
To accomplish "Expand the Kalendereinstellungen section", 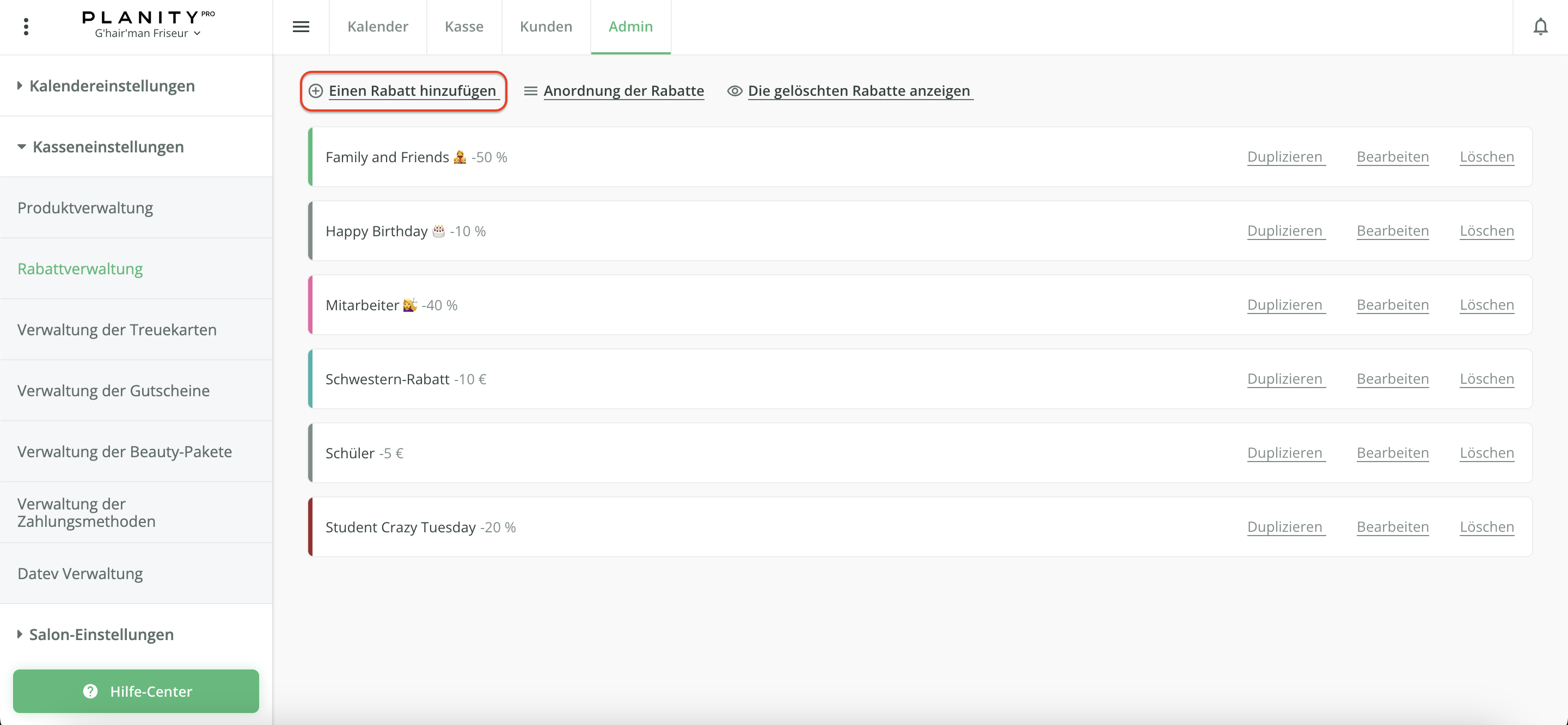I will click(112, 86).
